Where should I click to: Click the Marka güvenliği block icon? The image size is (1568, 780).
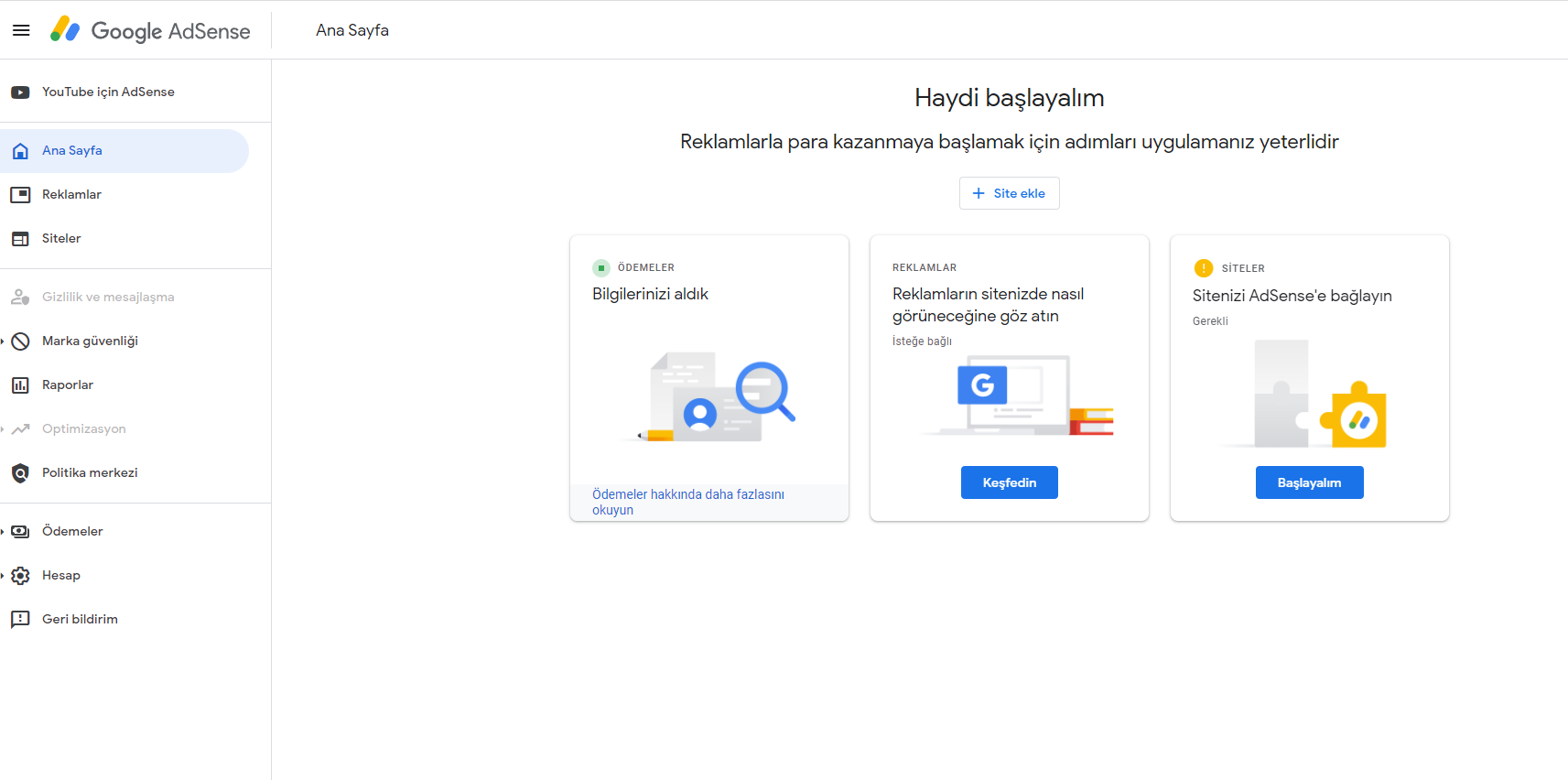click(20, 341)
